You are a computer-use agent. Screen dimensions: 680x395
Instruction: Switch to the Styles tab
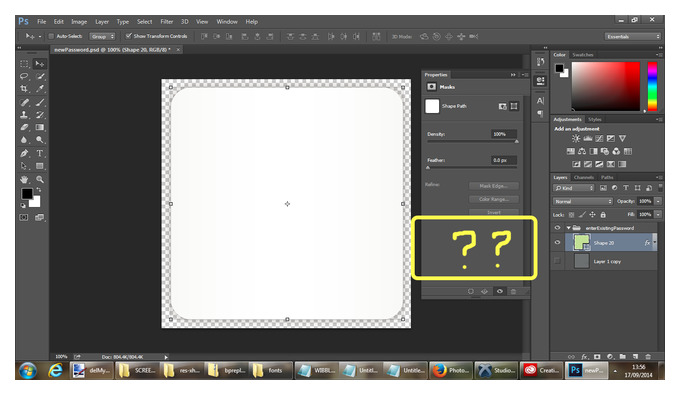click(x=595, y=119)
